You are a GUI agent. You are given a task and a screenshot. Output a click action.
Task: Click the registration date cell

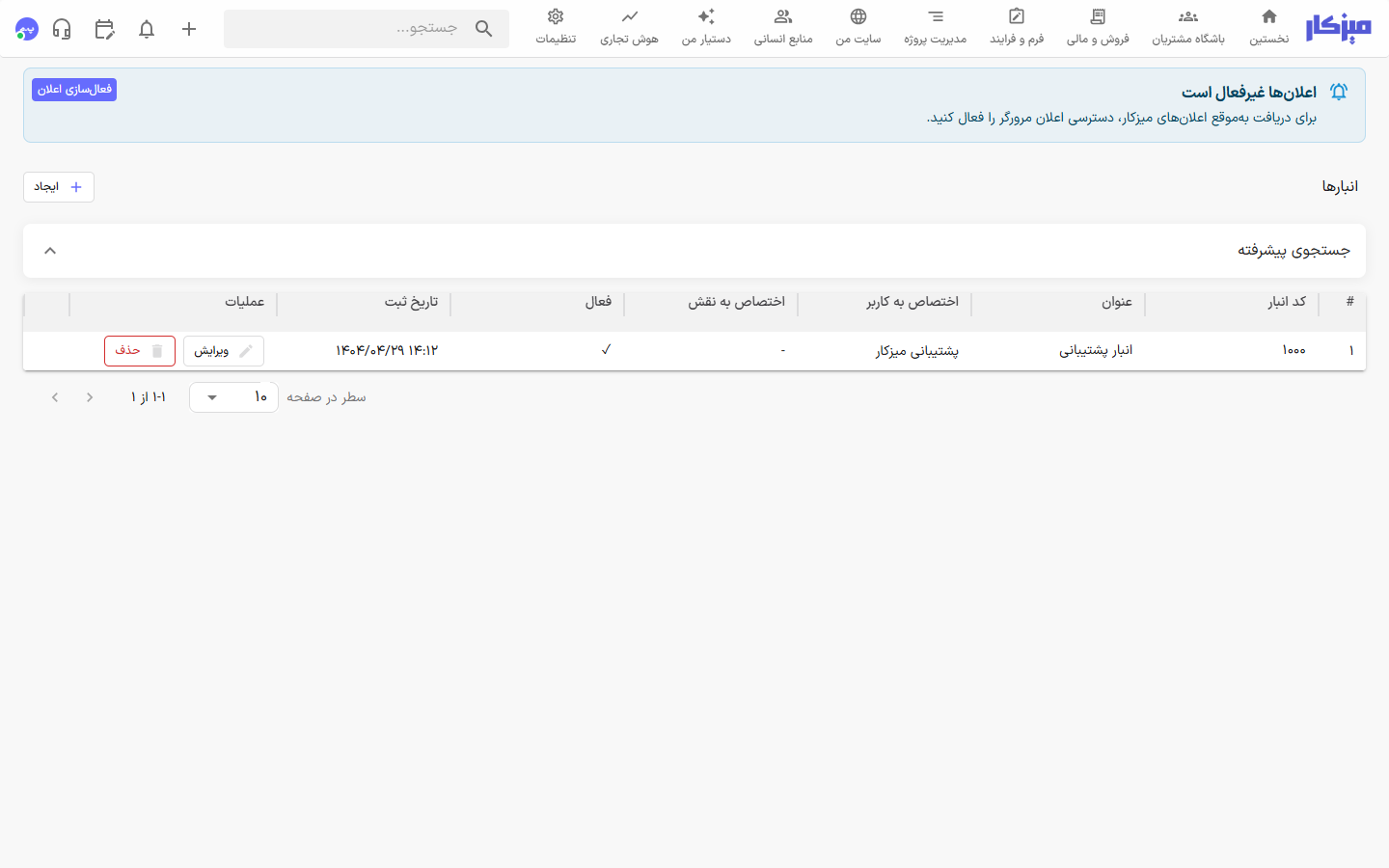pos(387,351)
